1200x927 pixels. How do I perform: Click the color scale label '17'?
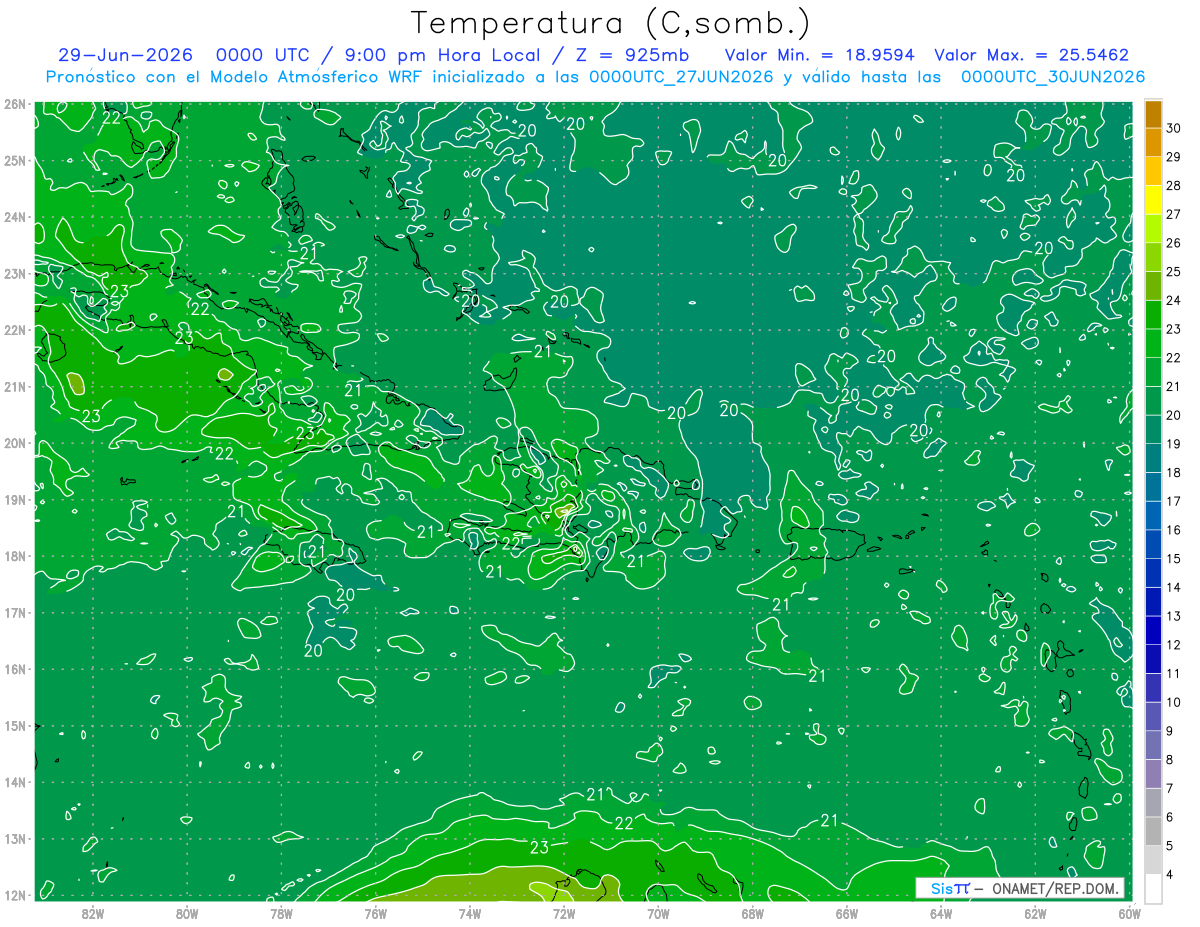tap(1174, 501)
